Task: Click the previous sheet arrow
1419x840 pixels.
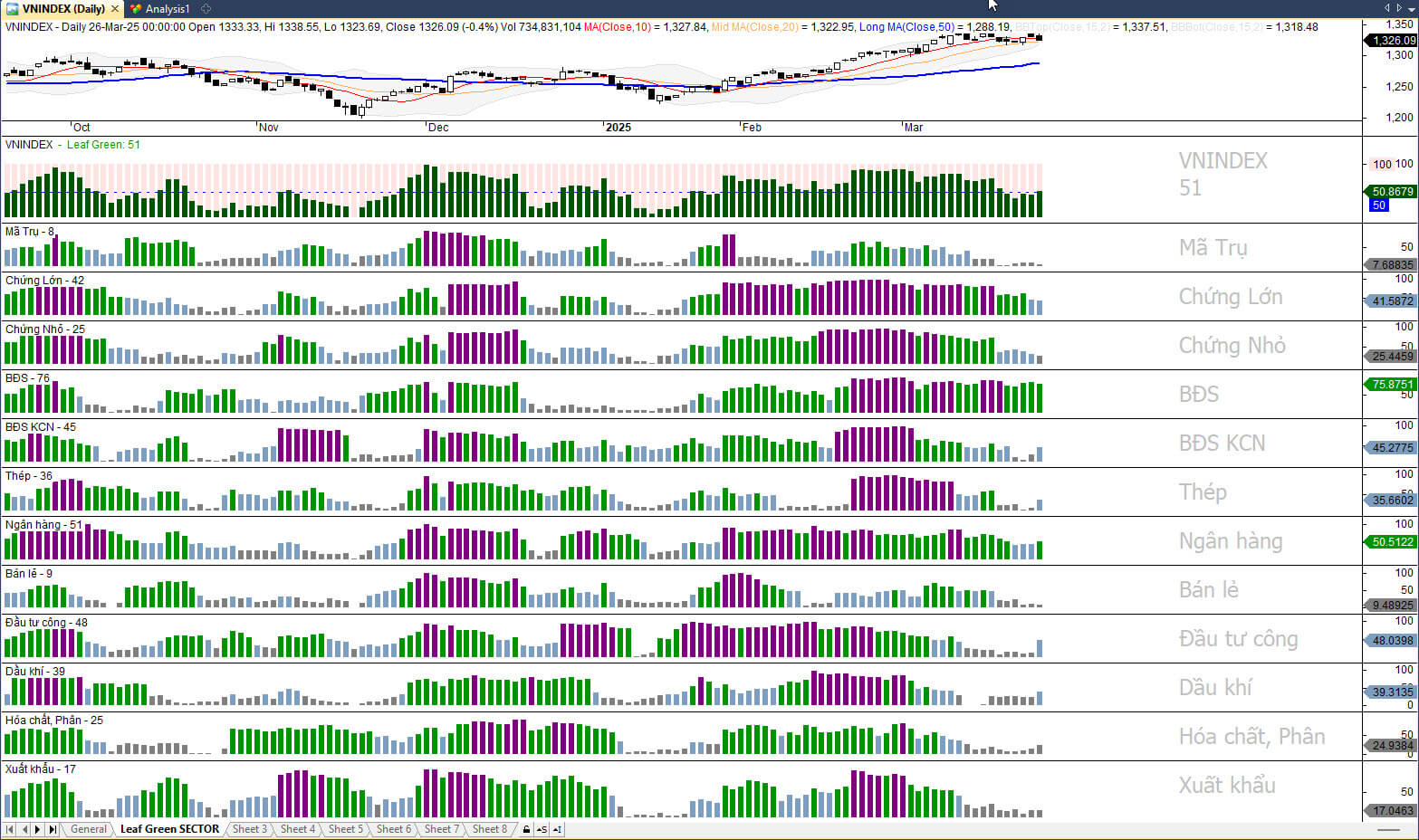Action: (24, 829)
